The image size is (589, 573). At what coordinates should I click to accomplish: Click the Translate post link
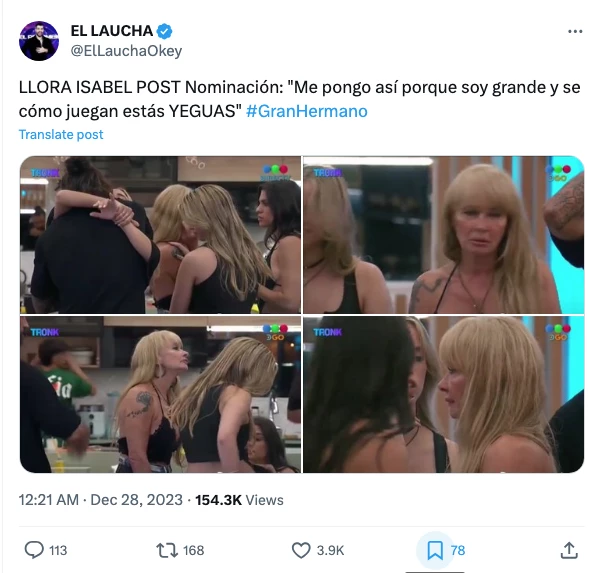pyautogui.click(x=61, y=135)
